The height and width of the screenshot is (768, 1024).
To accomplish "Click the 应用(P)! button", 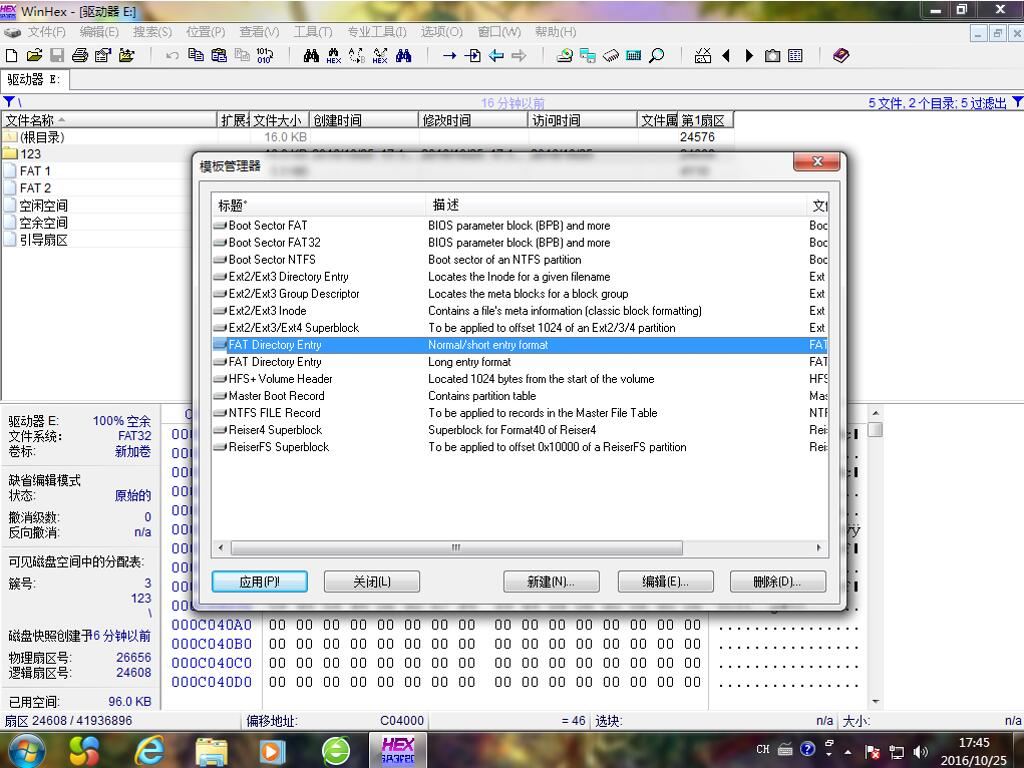I will point(259,581).
